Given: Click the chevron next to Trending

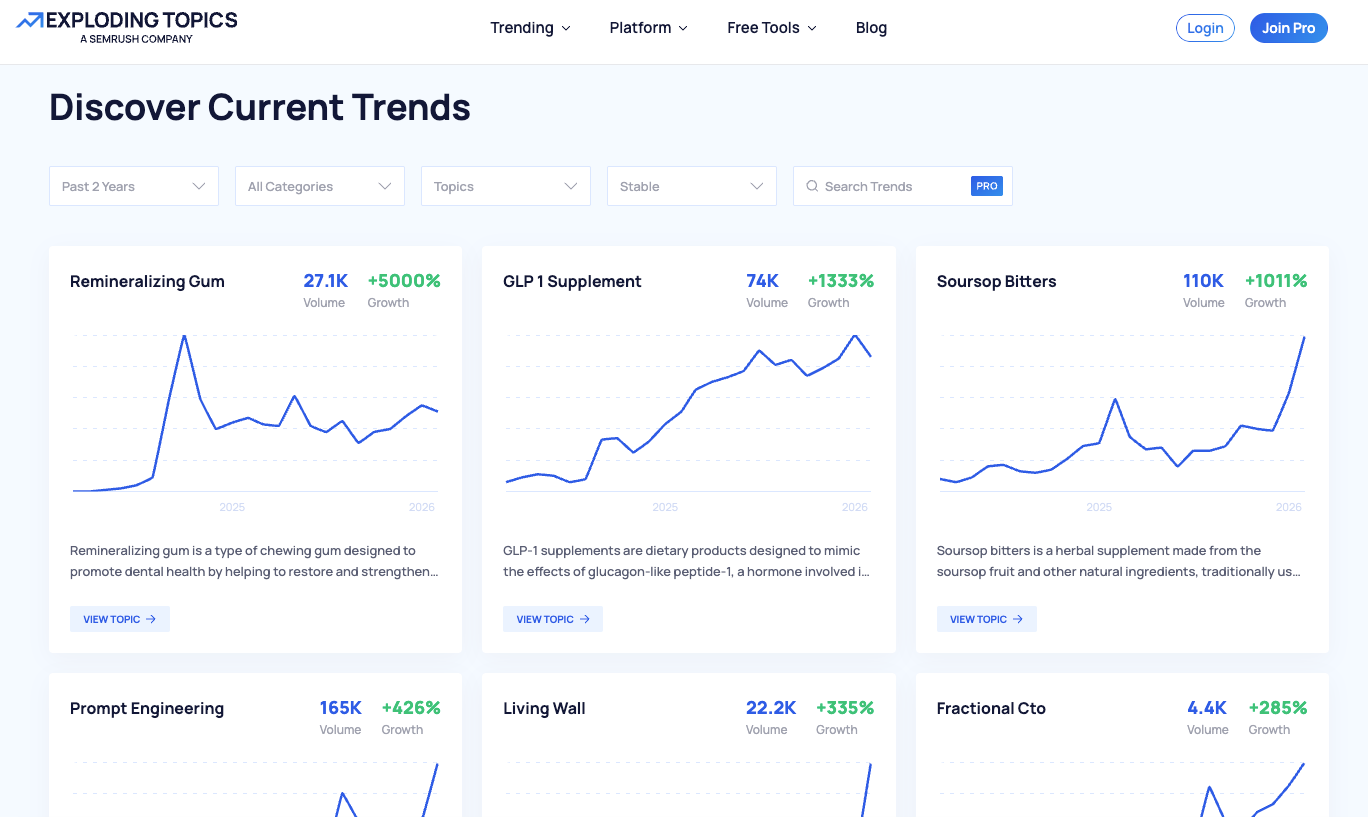Looking at the screenshot, I should coord(566,28).
